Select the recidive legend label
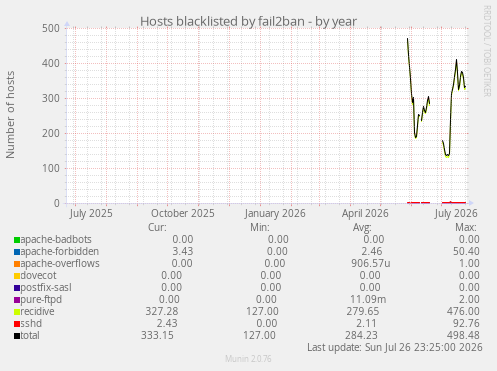This screenshot has height=371, width=497. click(x=37, y=311)
